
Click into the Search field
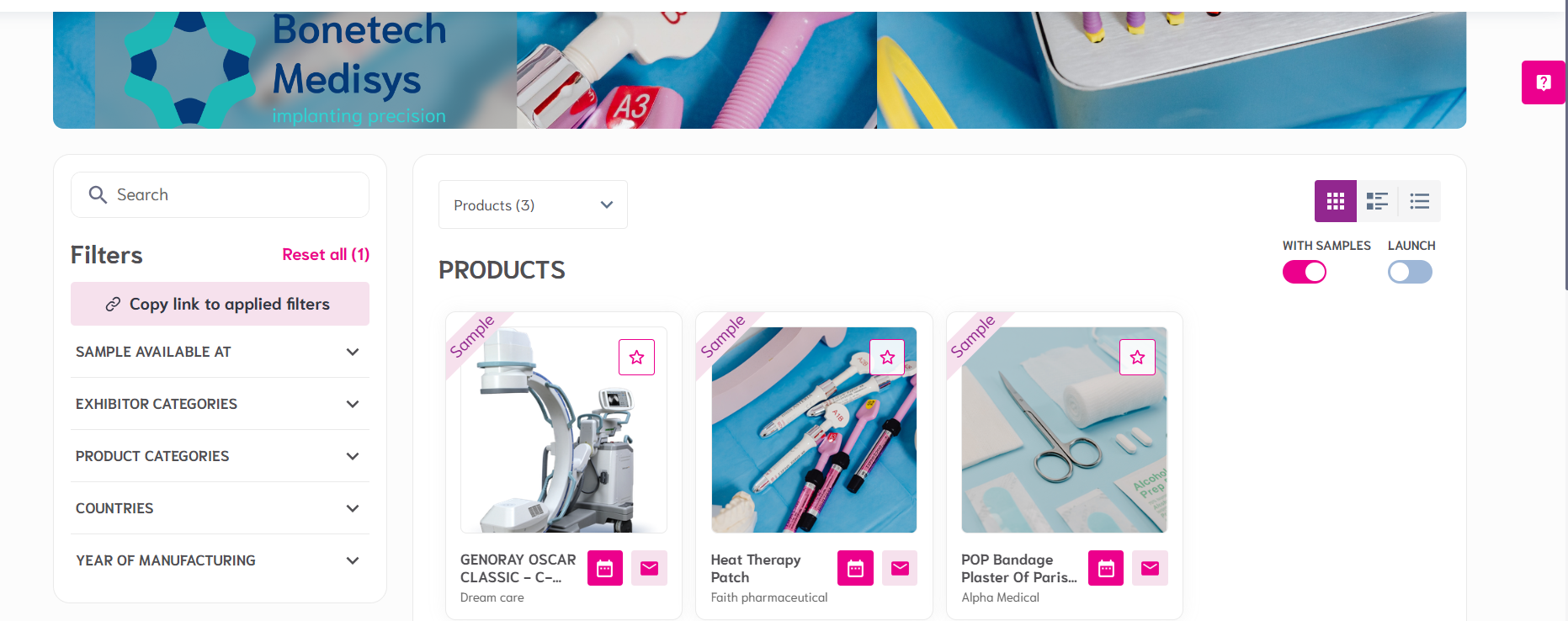pyautogui.click(x=220, y=194)
